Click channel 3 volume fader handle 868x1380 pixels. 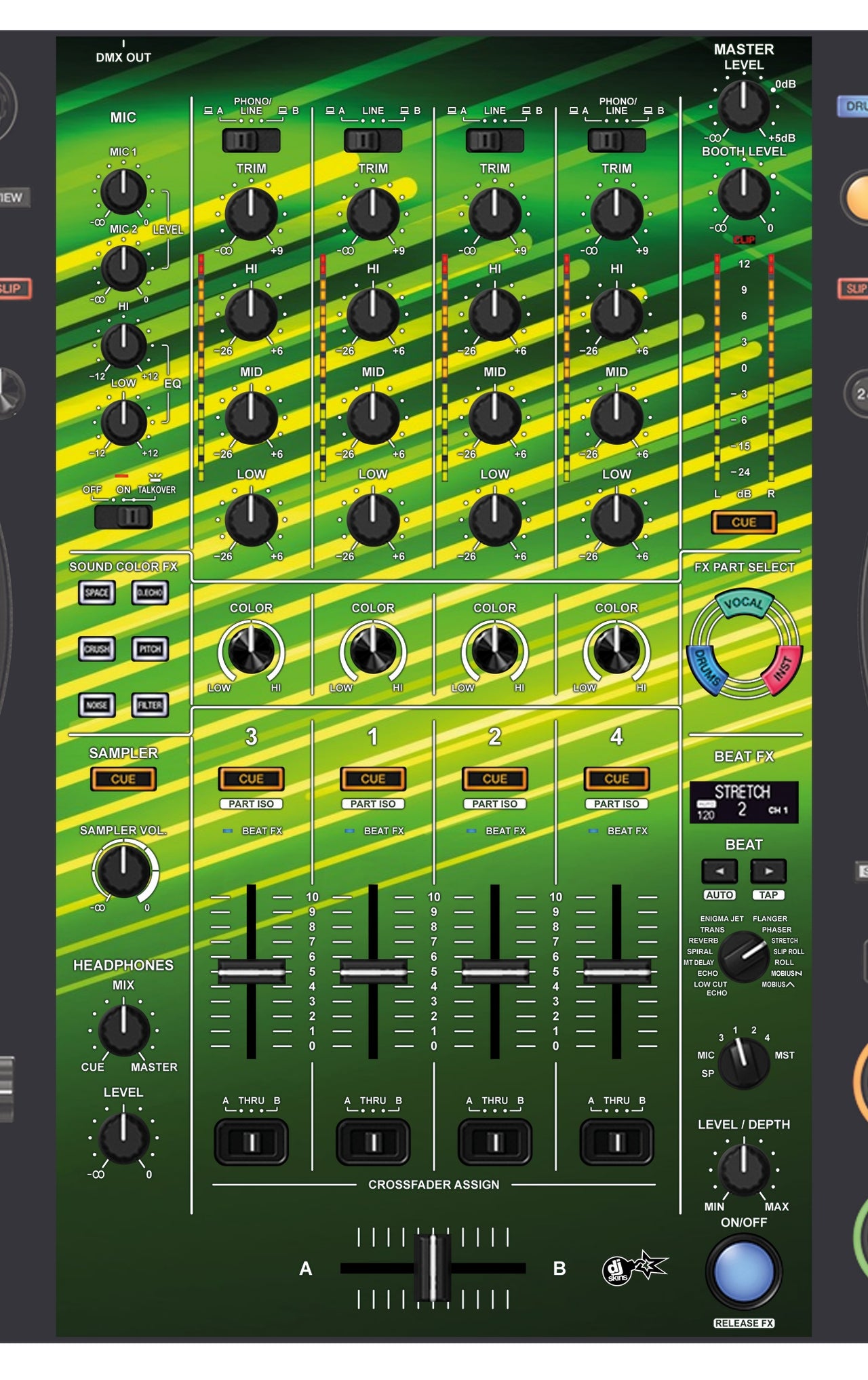point(251,972)
